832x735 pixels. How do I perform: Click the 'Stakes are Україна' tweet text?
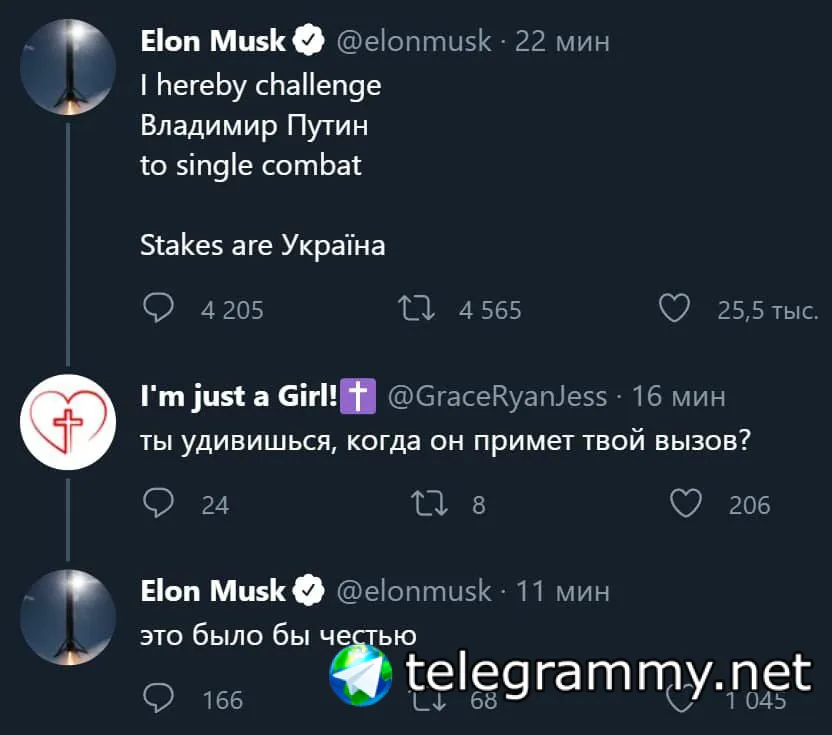coord(262,245)
